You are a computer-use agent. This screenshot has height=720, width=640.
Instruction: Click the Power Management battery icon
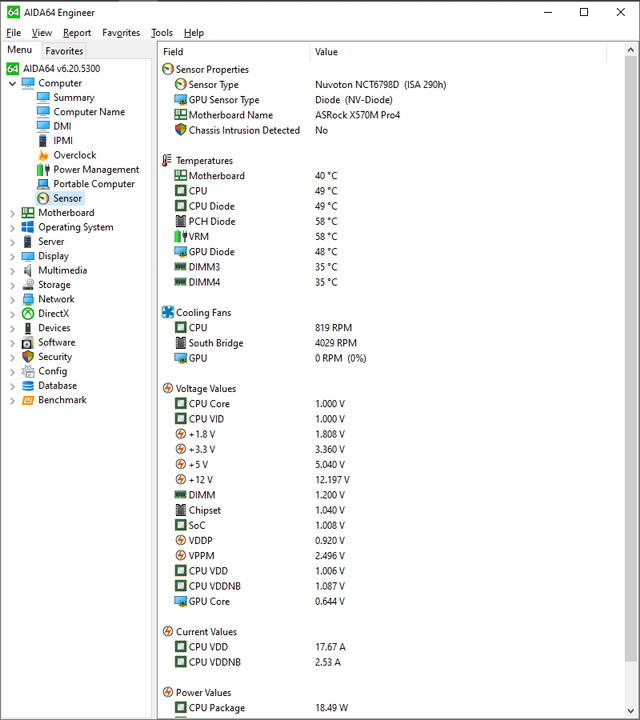tap(43, 169)
